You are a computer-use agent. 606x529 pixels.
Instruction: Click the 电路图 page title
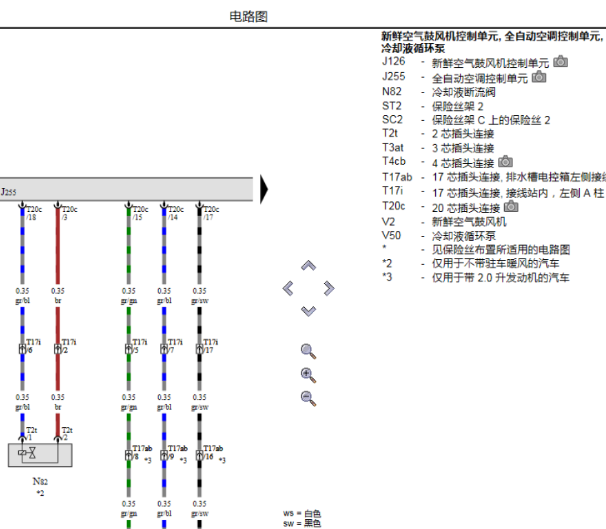click(x=249, y=17)
